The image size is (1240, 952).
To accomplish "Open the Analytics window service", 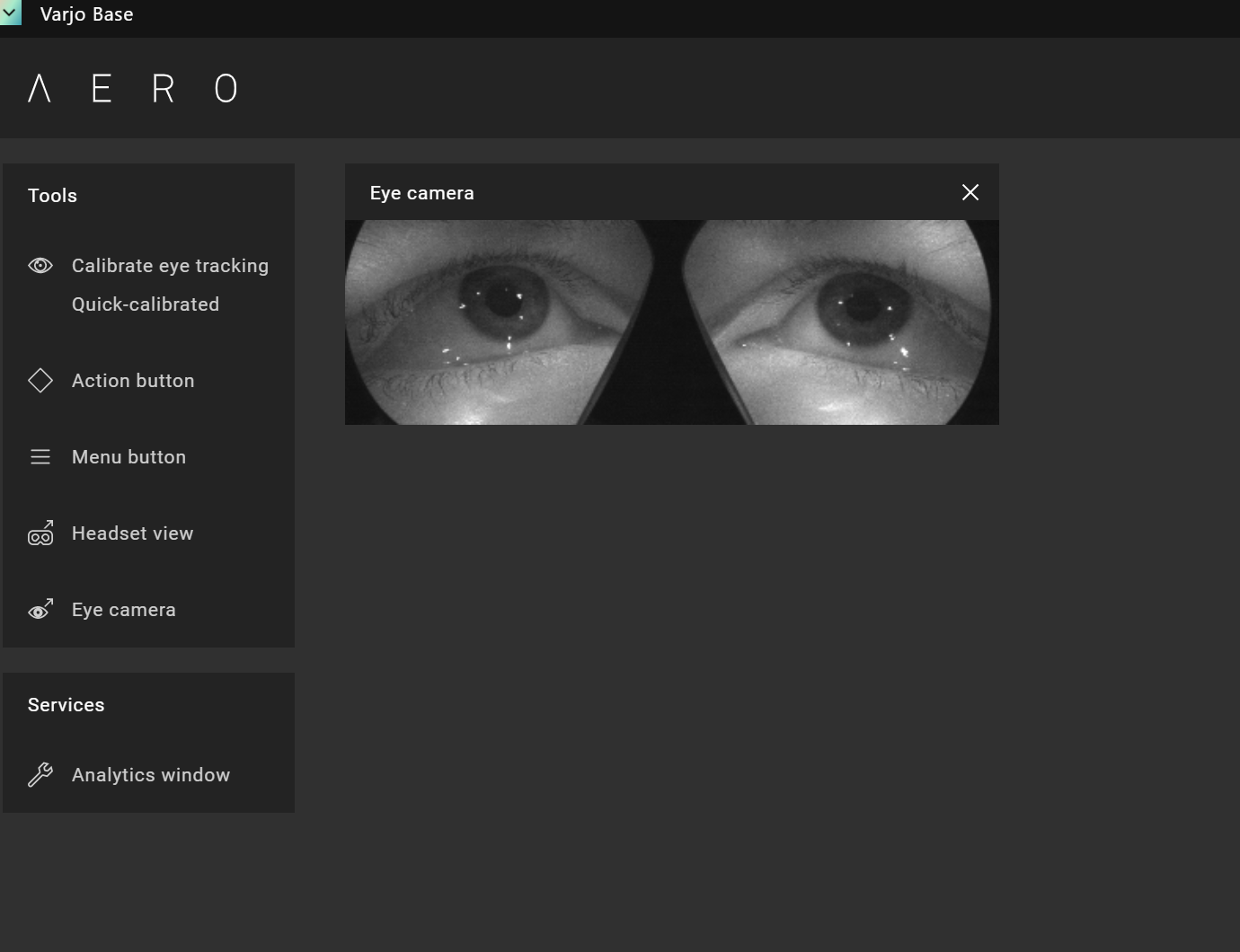I will click(151, 775).
